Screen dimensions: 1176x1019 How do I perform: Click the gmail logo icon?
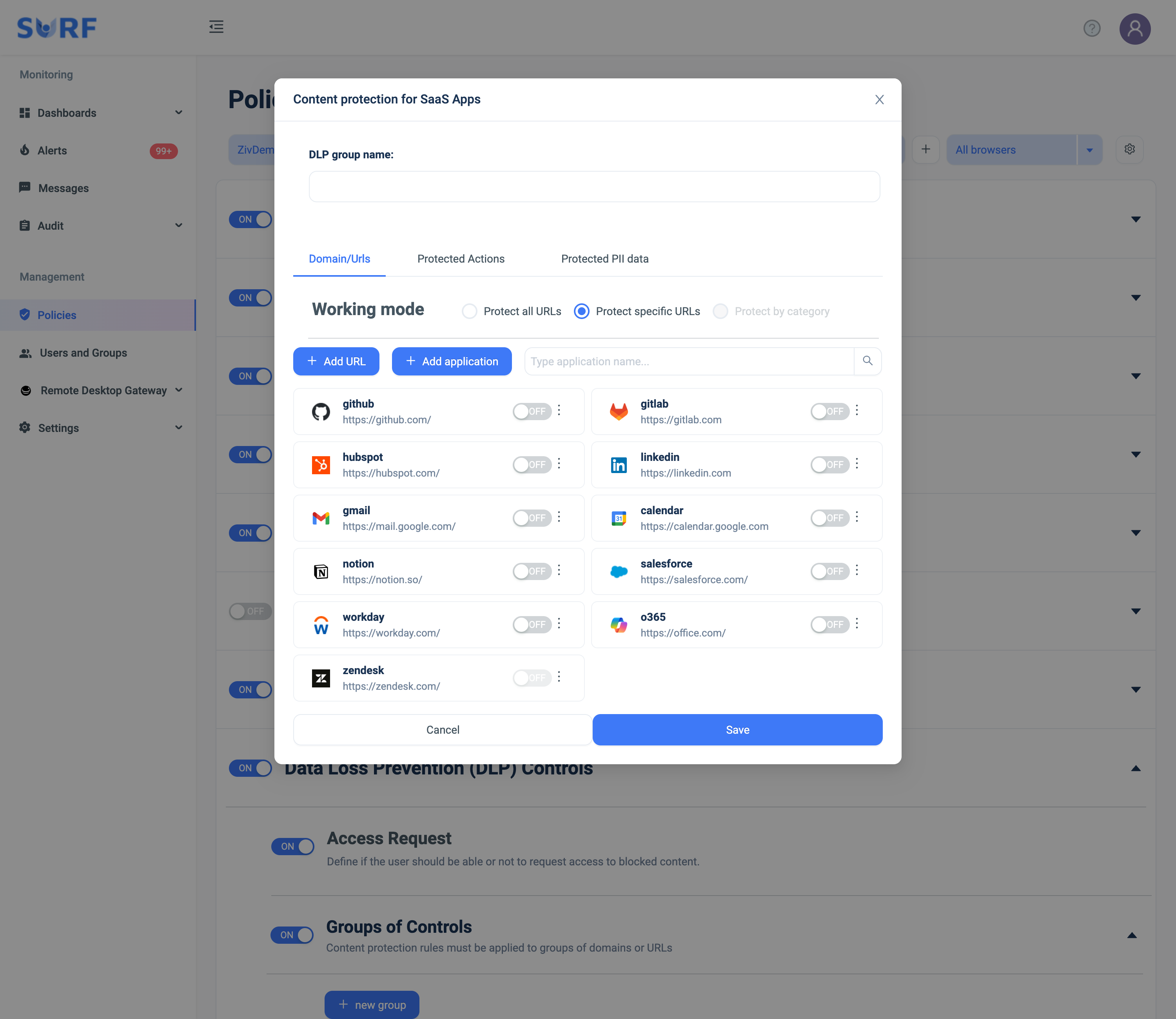click(x=321, y=518)
